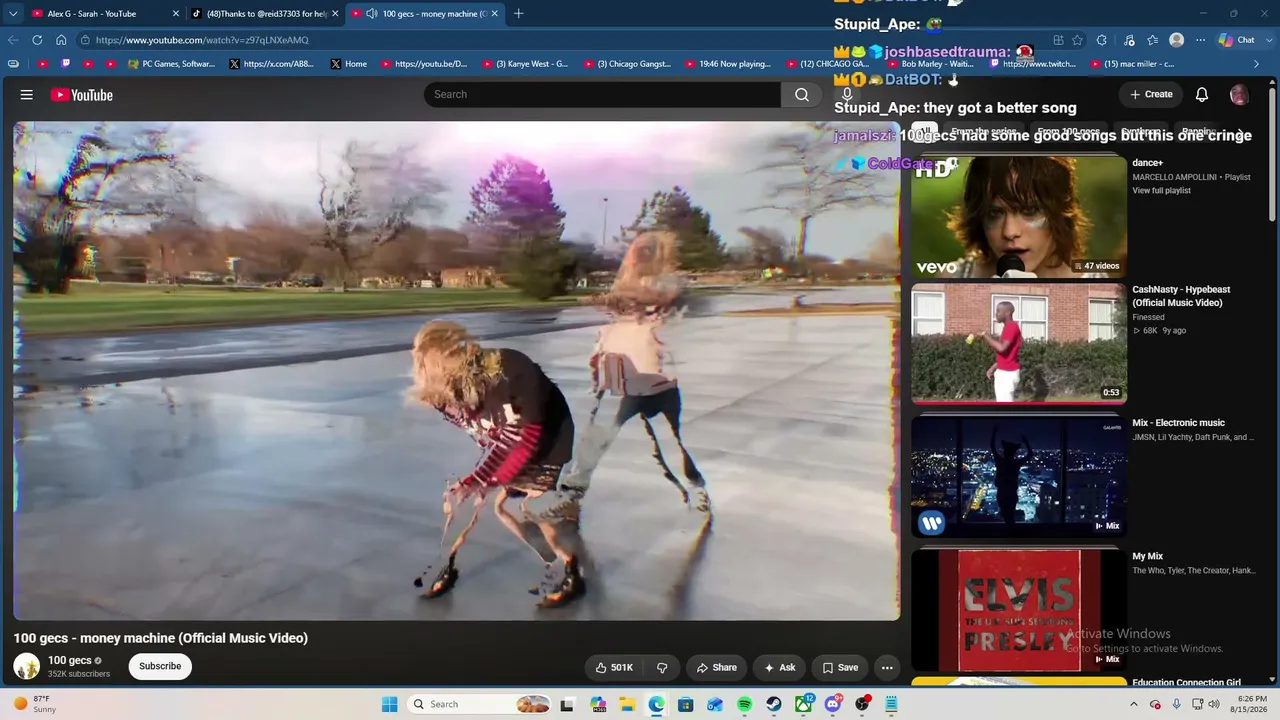
Task: Show more bookmarks with the overflow chevron
Action: (x=1257, y=64)
